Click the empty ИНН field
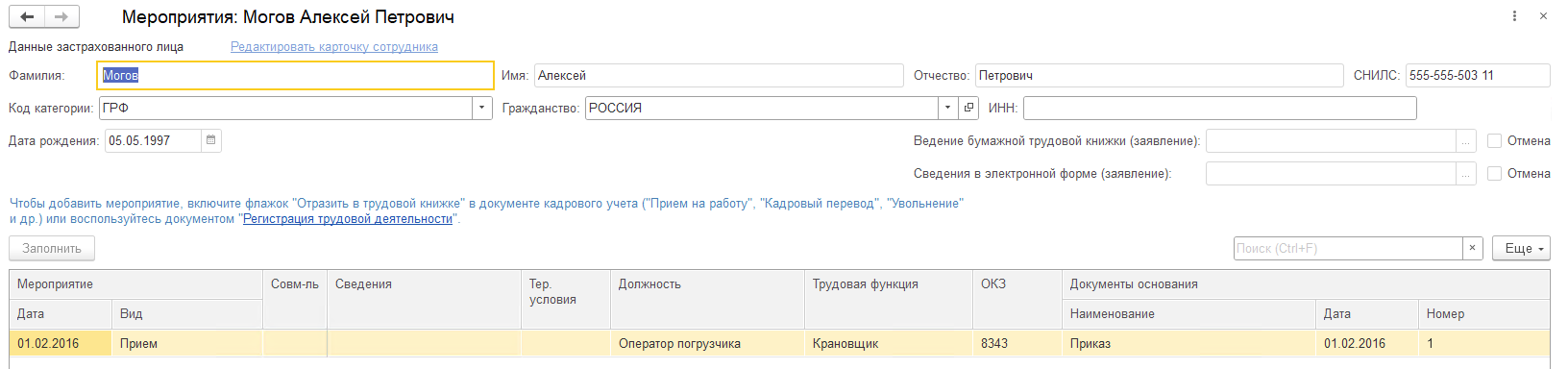The image size is (1568, 369). point(1219,108)
